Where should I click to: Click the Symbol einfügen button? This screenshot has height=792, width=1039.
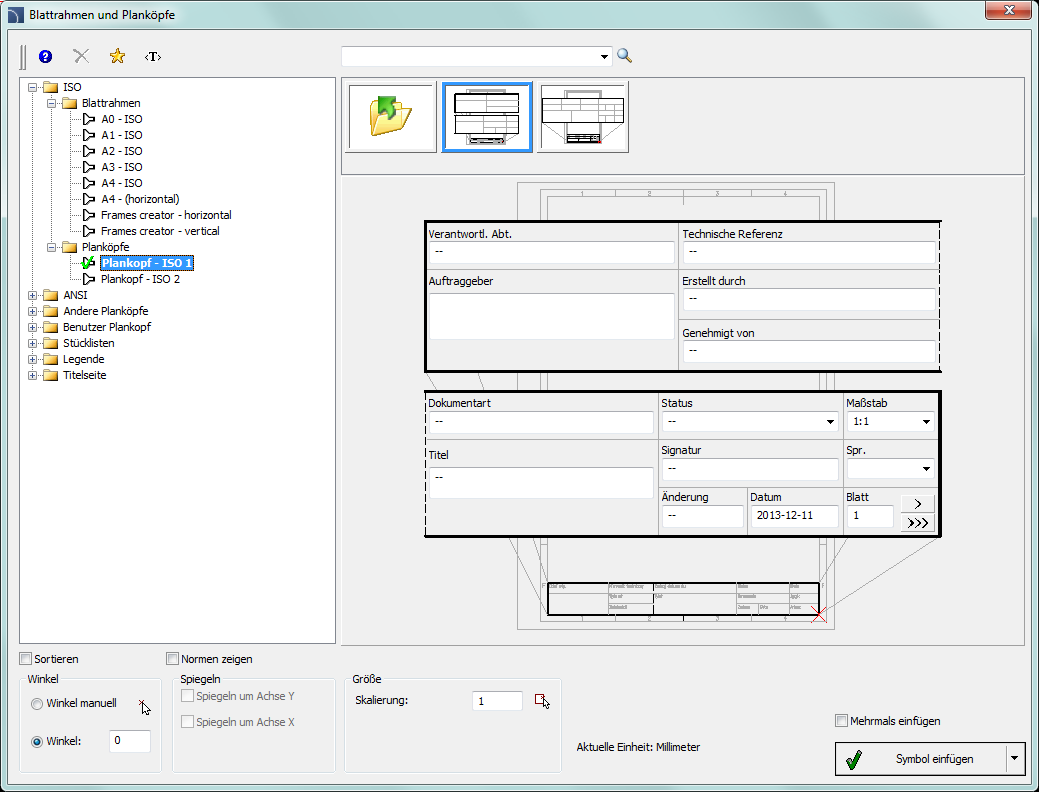pyautogui.click(x=920, y=759)
